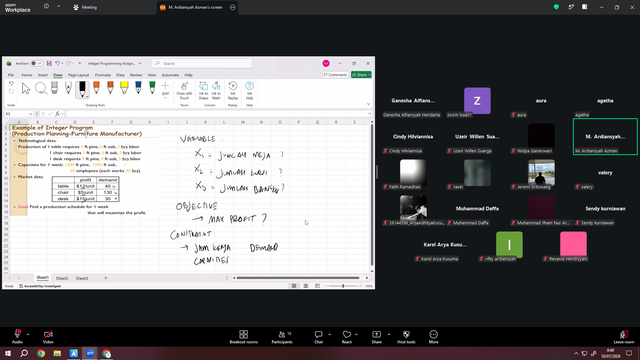Image resolution: width=640 pixels, height=360 pixels.
Task: Click the Excel horizontal scrollbar
Action: tap(298, 278)
